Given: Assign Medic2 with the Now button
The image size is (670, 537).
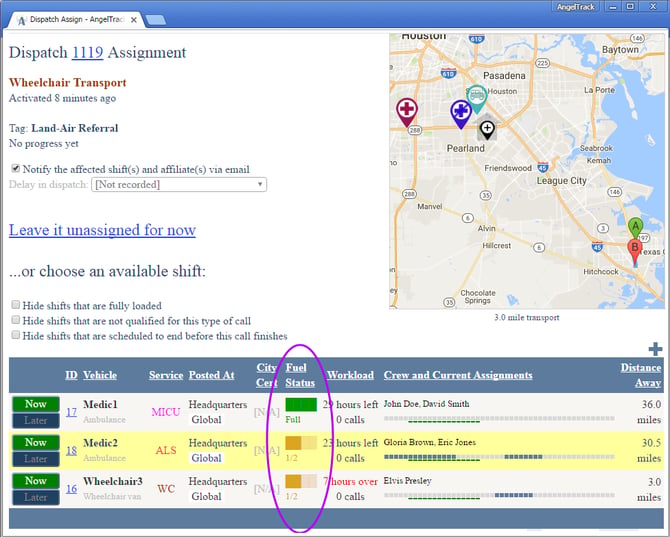Looking at the screenshot, I should point(35,443).
